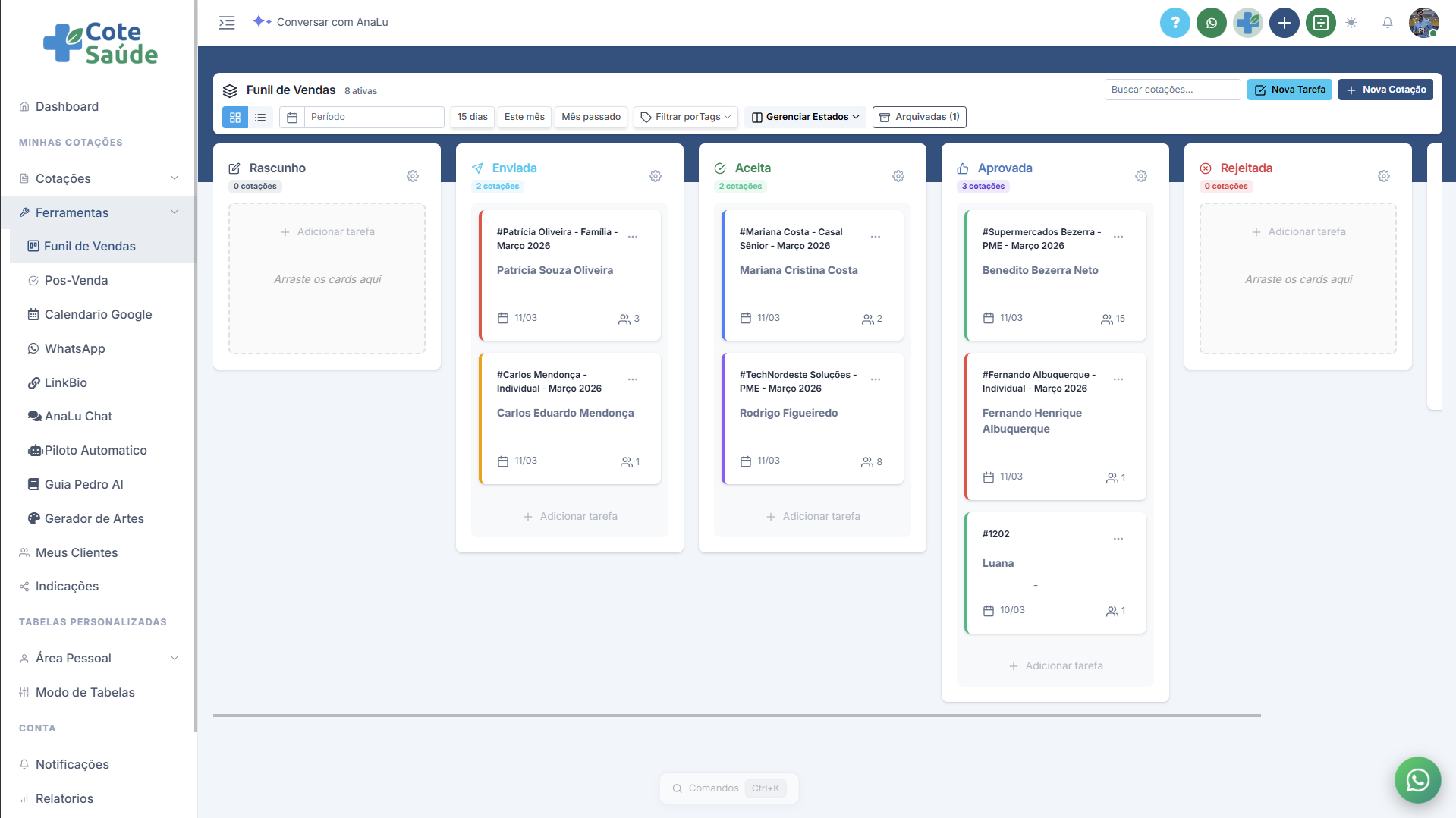
Task: Click the blue help question mark icon
Action: pyautogui.click(x=1175, y=23)
